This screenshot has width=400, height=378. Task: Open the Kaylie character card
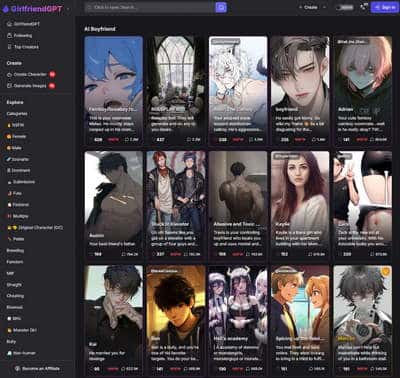(x=300, y=205)
